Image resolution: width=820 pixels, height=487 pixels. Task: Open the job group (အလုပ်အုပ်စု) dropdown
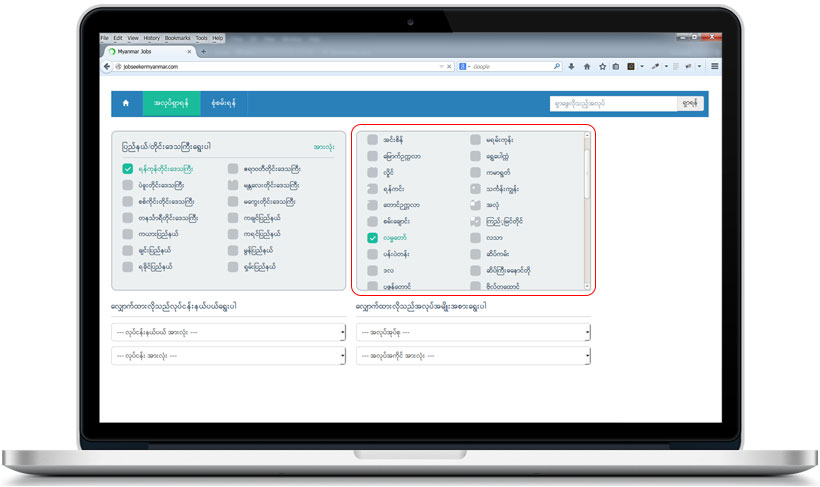coord(473,332)
